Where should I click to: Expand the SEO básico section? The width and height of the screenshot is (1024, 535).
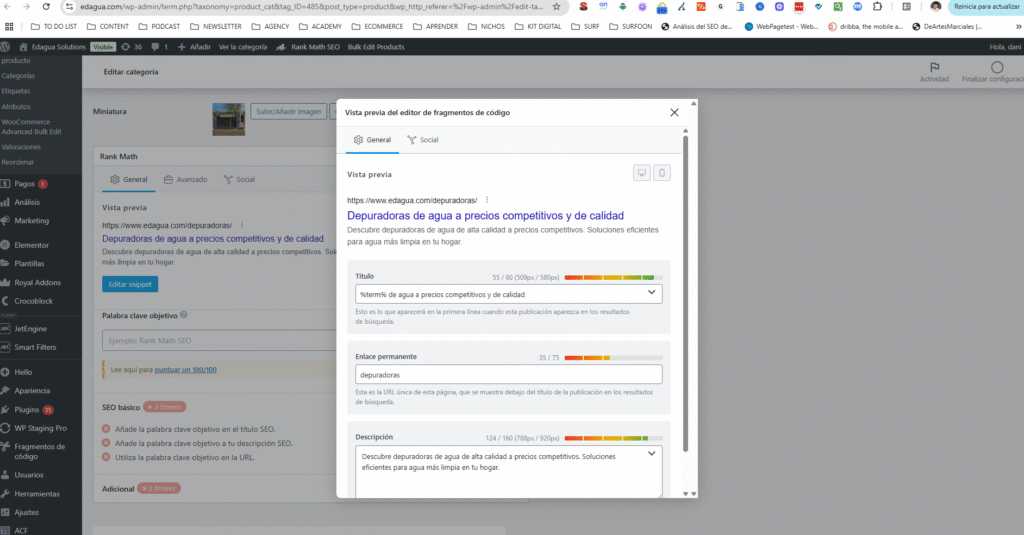click(x=121, y=407)
